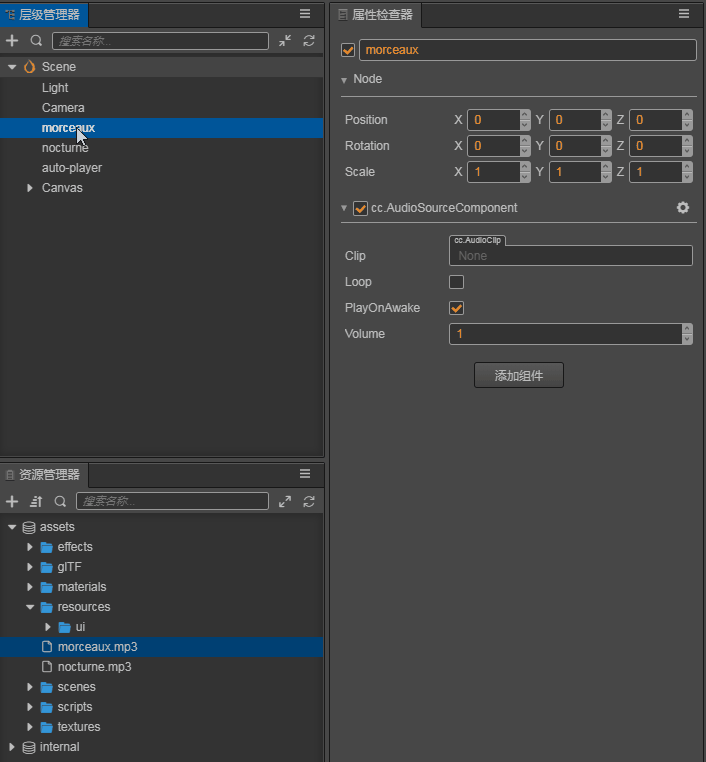706x762 pixels.
Task: Click the Clip AudioClip slot field
Action: 571,256
